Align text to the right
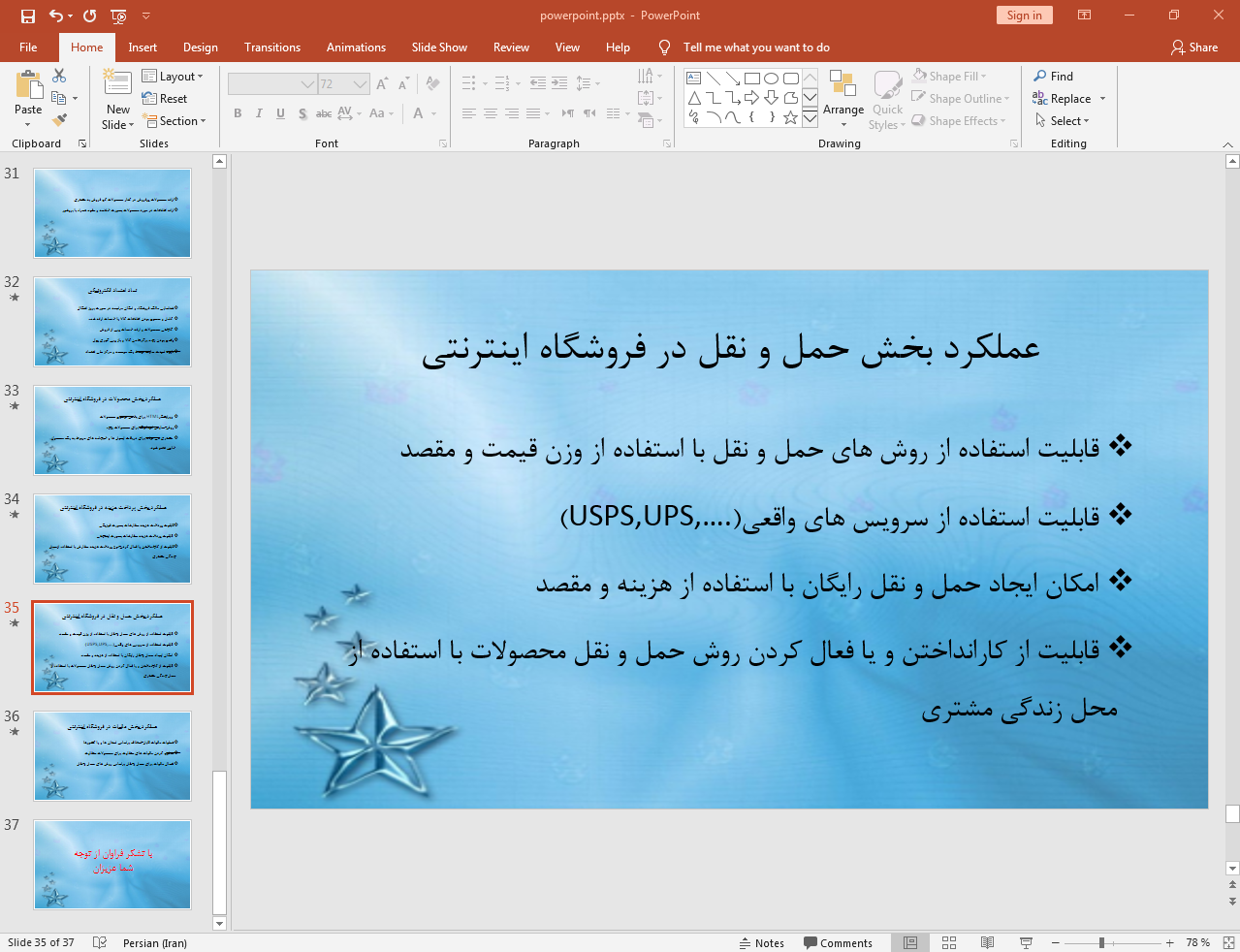Screen dimensions: 1240x952 click(512, 113)
